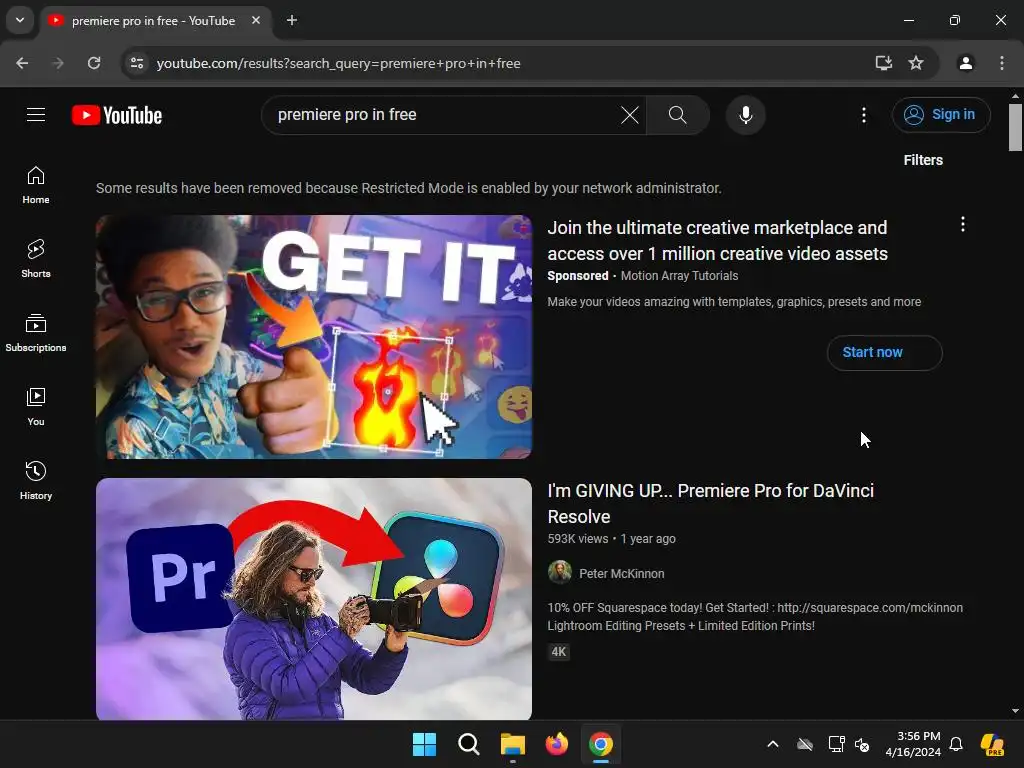The height and width of the screenshot is (768, 1024).
Task: Click the install app icon in address bar
Action: [884, 63]
